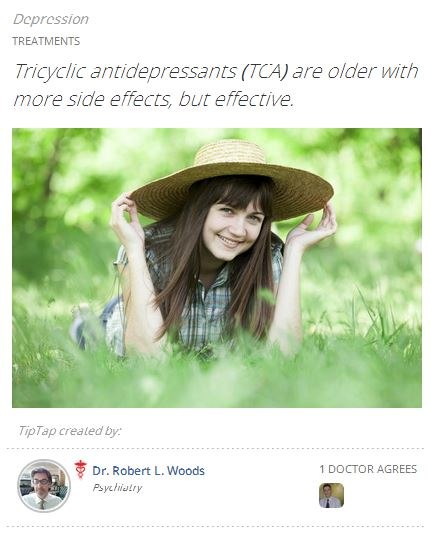Screen dimensions: 431x534
Task: Open Dr. Robert L. Woods circular profile photo
Action: tap(44, 485)
